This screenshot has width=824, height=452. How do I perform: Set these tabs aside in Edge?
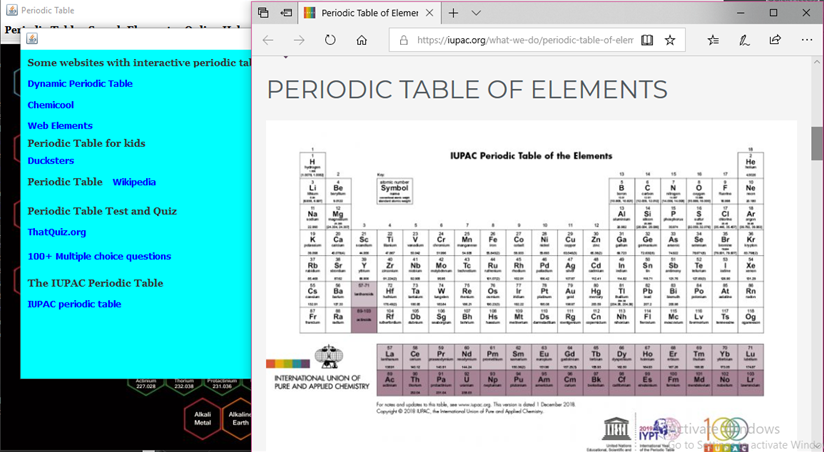tap(286, 13)
